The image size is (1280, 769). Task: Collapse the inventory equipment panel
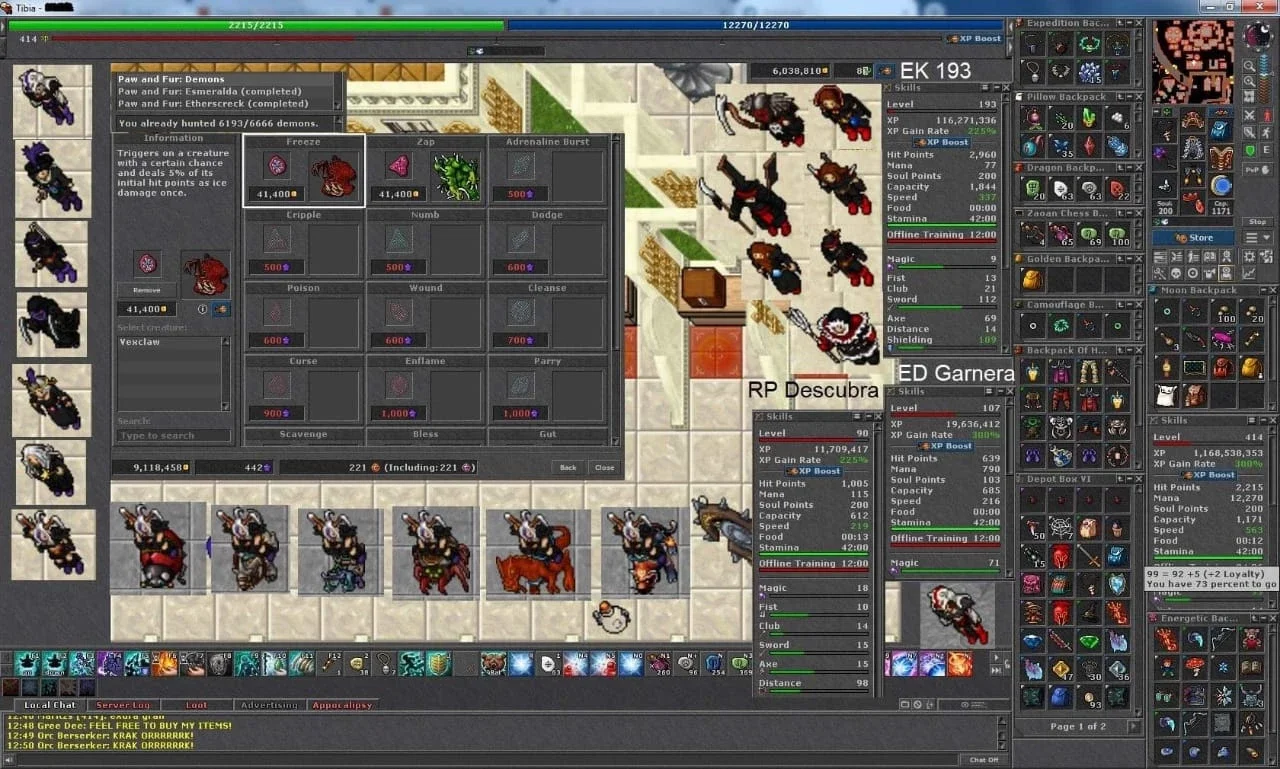1156,112
